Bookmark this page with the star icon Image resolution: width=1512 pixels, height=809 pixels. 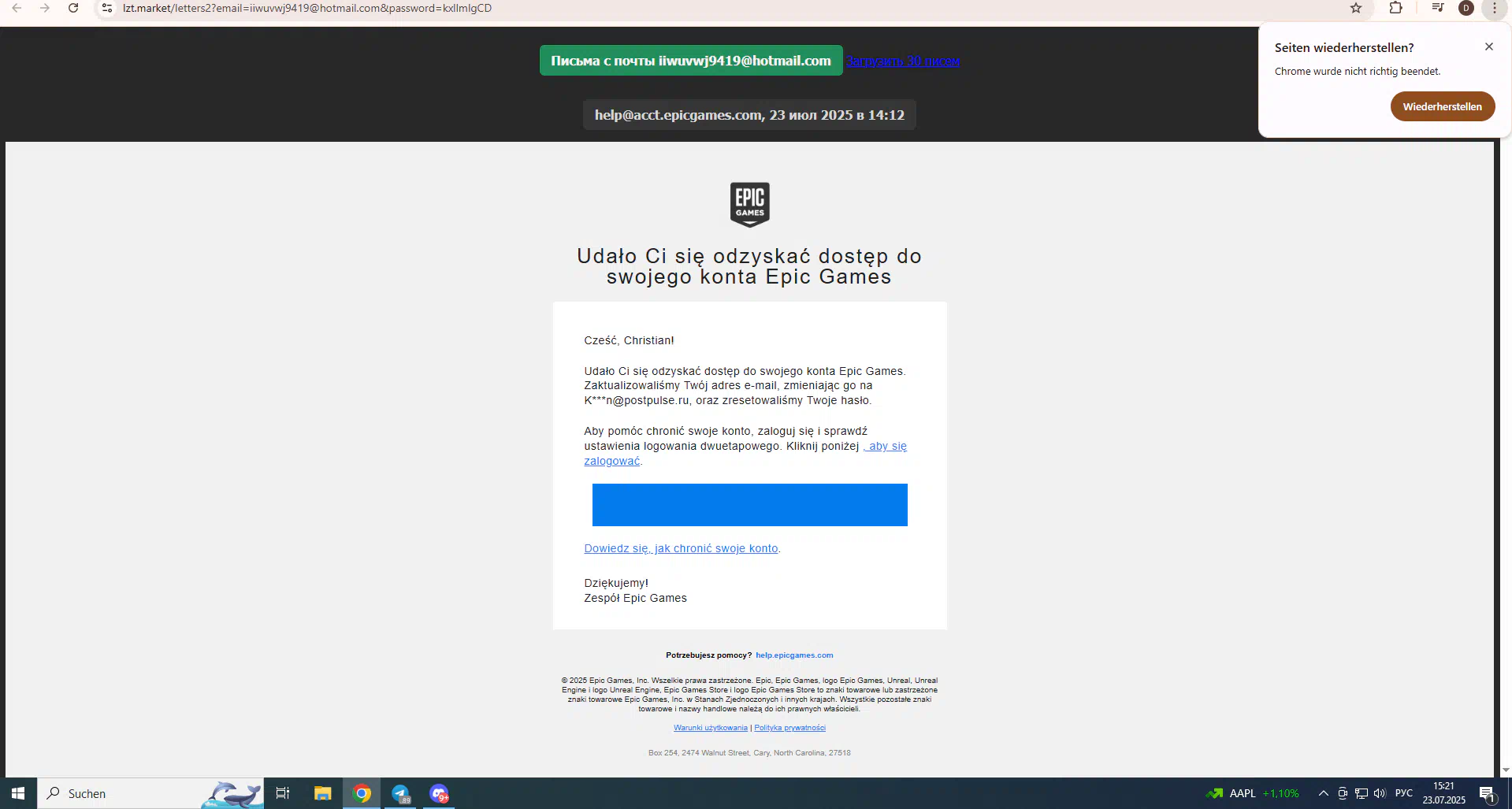[x=1356, y=8]
